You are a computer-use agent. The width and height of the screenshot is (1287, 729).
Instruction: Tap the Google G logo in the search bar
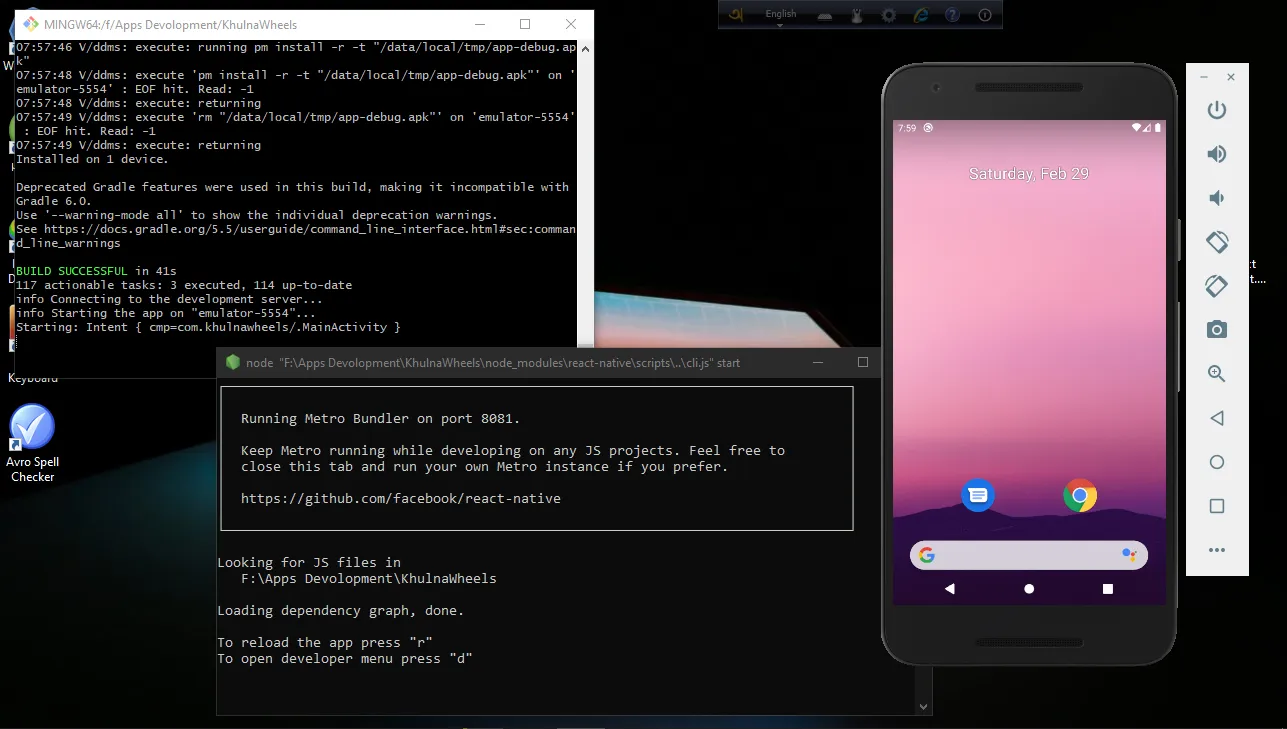927,555
